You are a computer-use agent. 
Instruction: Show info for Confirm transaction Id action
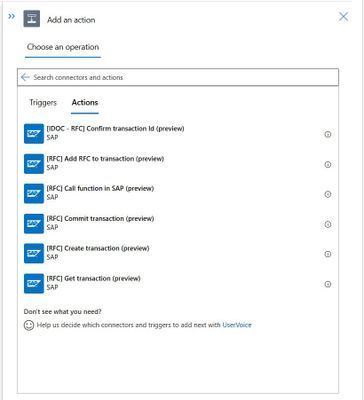(x=328, y=134)
